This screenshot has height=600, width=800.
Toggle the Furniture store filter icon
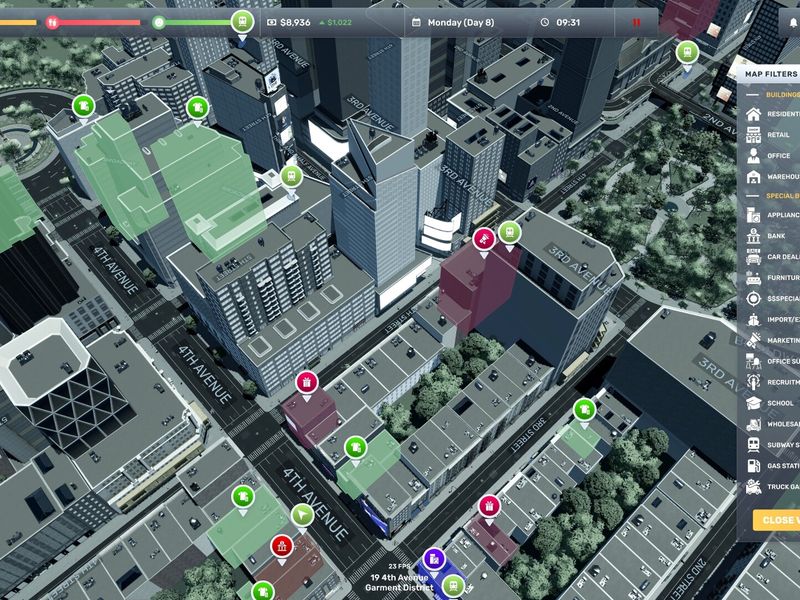pos(754,278)
